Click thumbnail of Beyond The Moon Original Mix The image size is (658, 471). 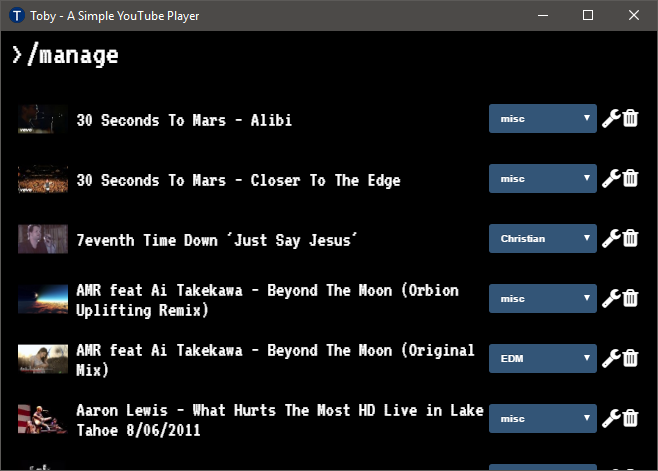(x=43, y=359)
